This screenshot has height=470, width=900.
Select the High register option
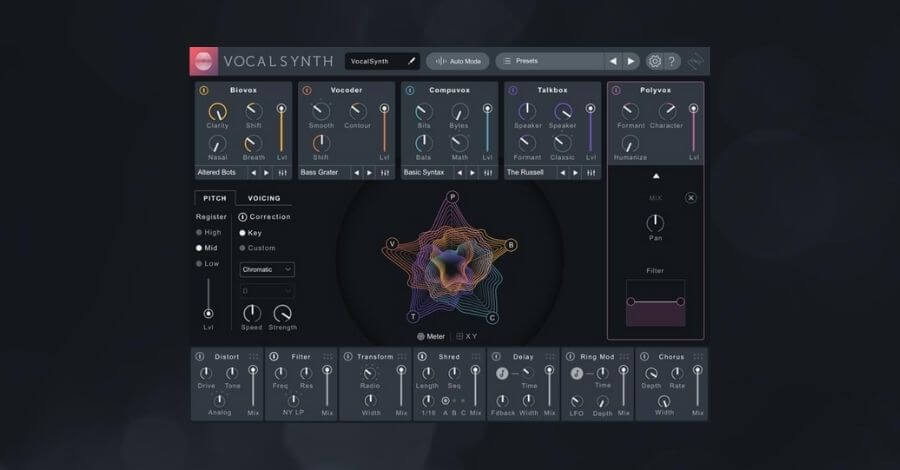pyautogui.click(x=208, y=232)
